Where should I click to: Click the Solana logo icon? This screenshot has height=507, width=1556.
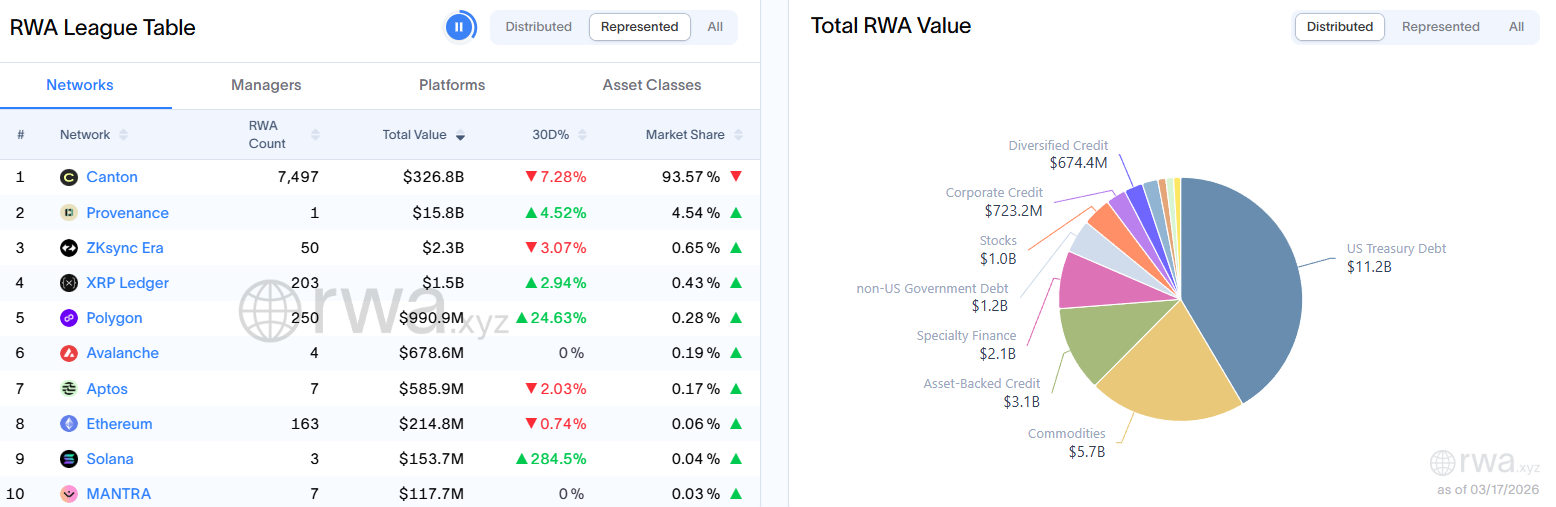click(69, 459)
